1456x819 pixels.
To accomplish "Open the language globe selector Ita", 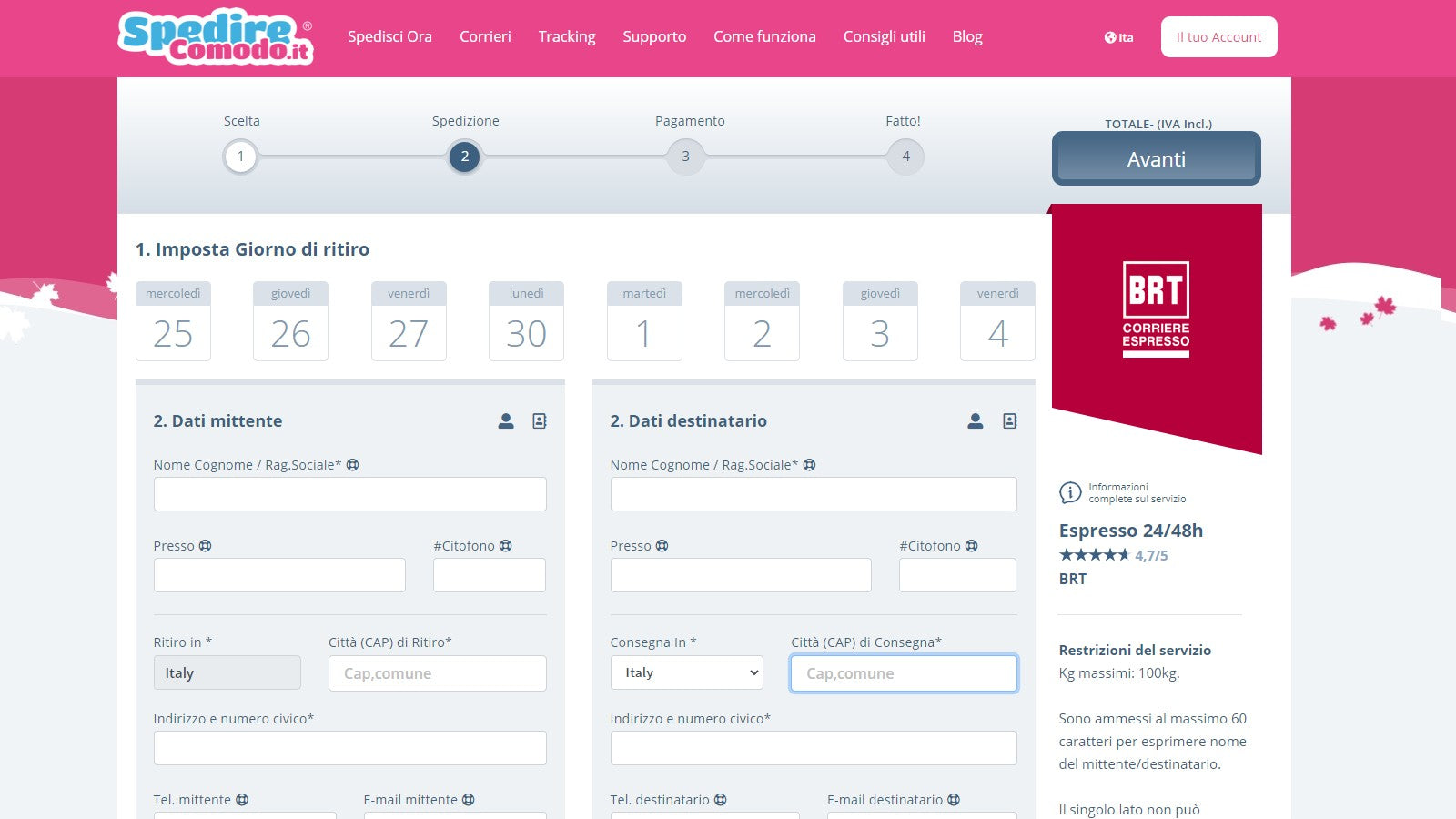I will [x=1118, y=37].
